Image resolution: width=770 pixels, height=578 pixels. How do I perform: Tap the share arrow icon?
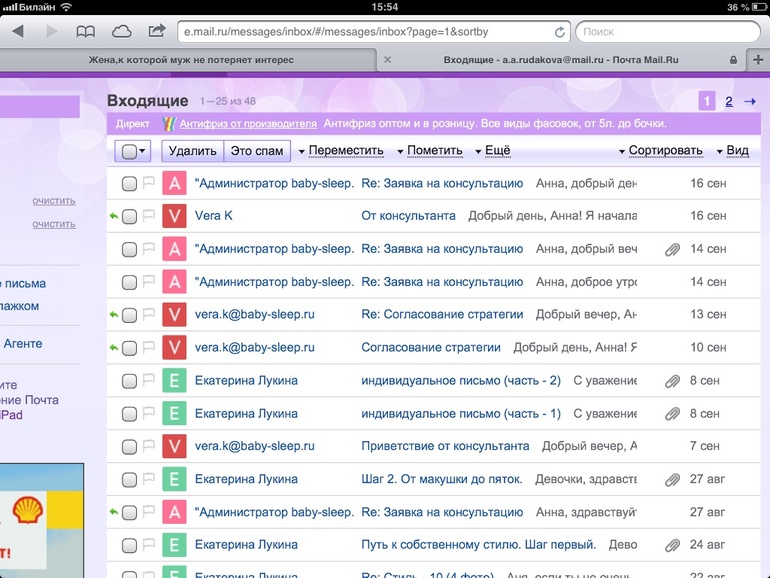tap(157, 32)
